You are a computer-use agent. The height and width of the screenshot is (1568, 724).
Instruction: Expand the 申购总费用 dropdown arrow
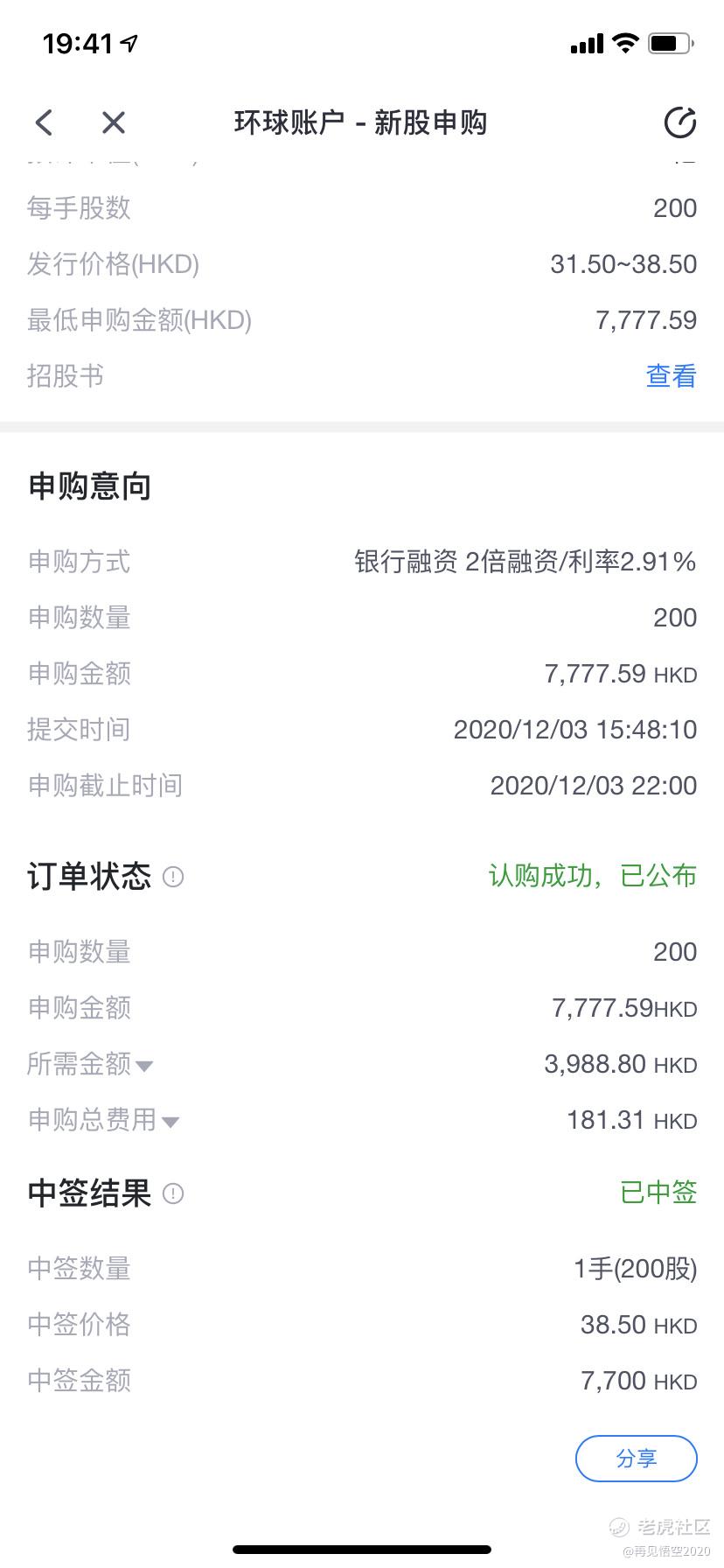[x=171, y=1122]
